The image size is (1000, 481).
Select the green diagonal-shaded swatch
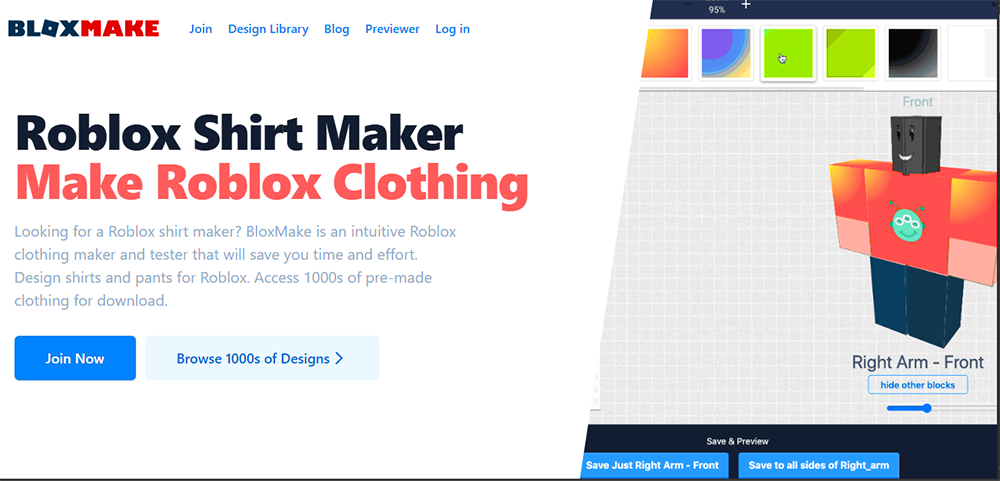click(x=850, y=54)
